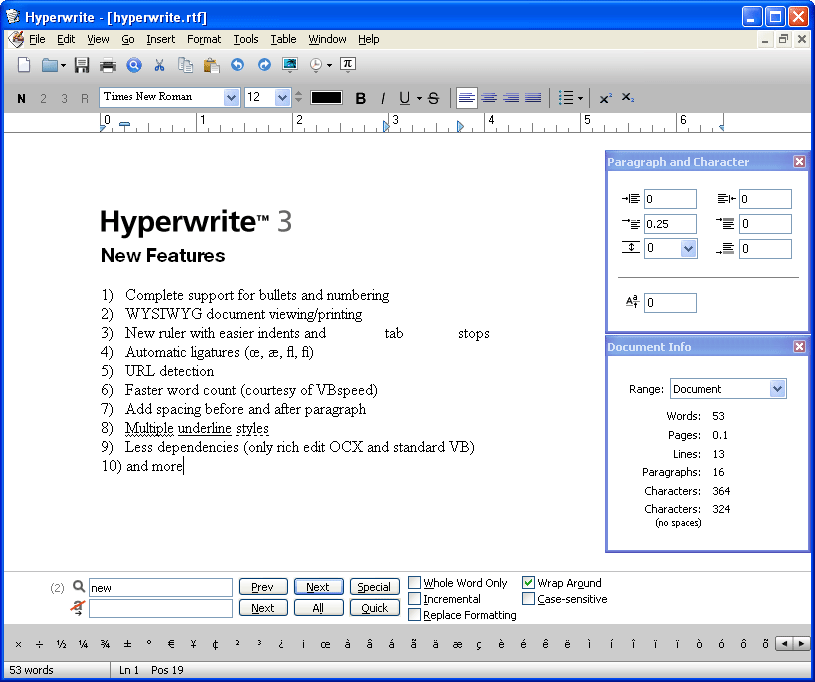Uncheck the Wrap Around option
Image resolution: width=815 pixels, height=682 pixels.
tap(529, 583)
